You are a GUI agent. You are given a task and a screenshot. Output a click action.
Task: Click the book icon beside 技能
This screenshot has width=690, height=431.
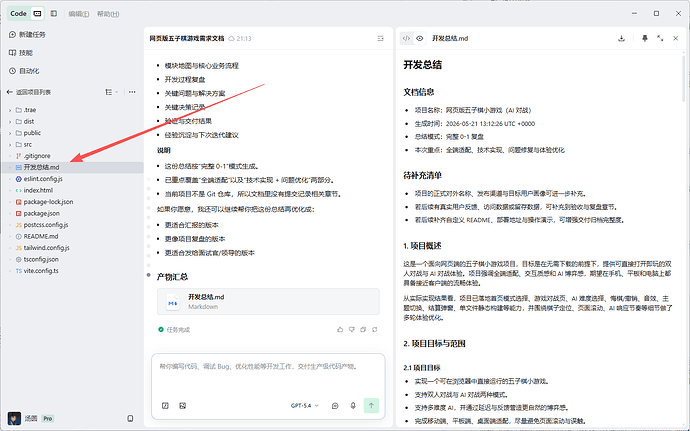pos(12,53)
